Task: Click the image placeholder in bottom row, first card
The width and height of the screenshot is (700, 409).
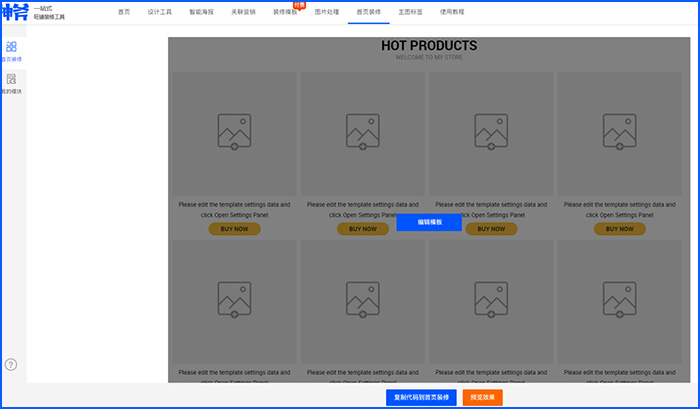Action: (234, 299)
